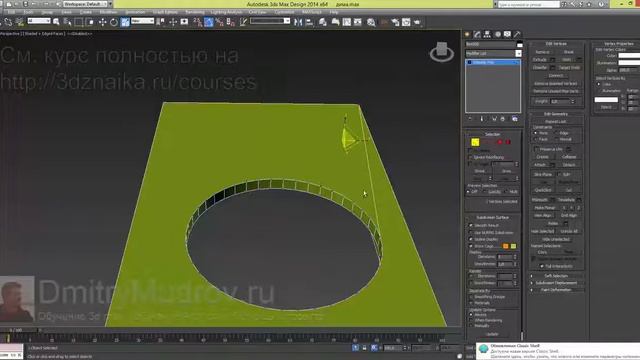Select the Element sub-object level icon
The width and height of the screenshot is (640, 360).
pos(508,142)
